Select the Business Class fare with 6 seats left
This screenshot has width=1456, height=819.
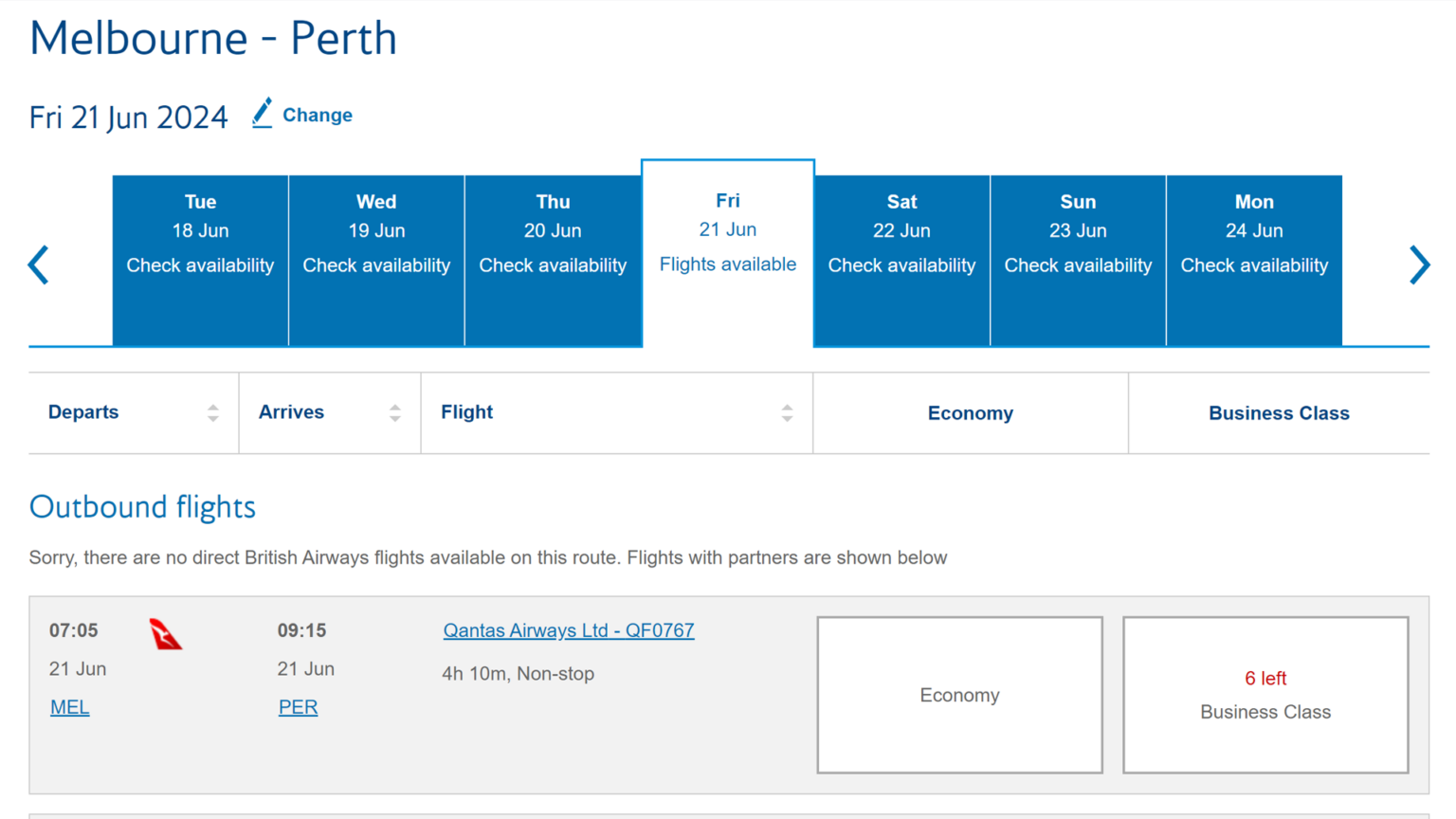1265,694
